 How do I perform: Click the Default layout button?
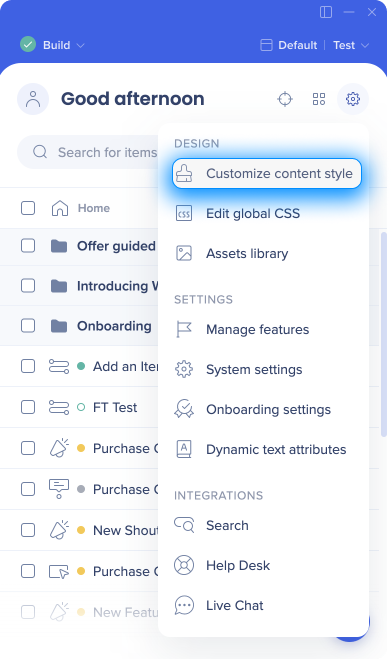point(289,45)
